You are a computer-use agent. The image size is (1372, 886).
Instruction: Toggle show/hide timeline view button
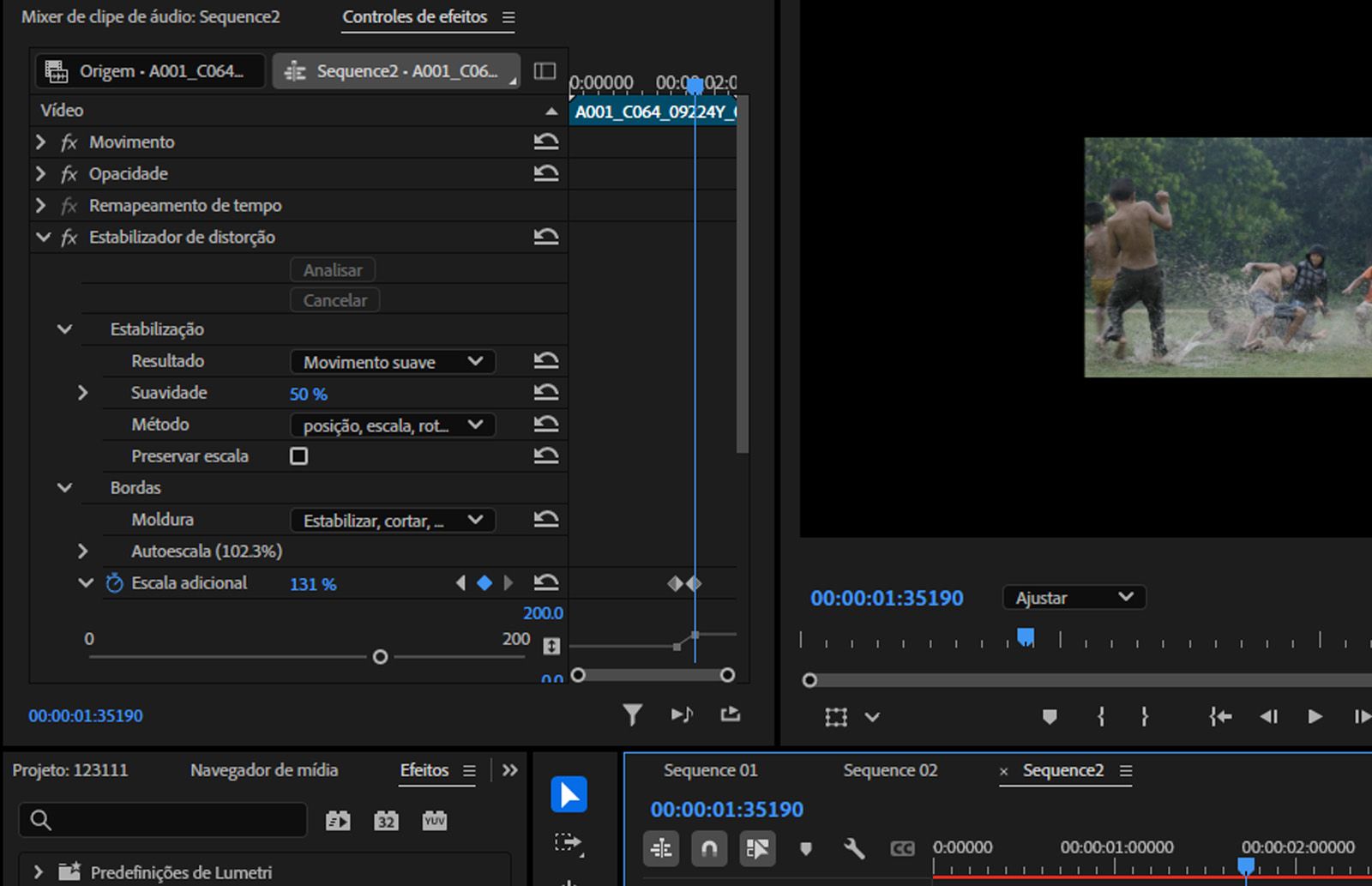545,71
